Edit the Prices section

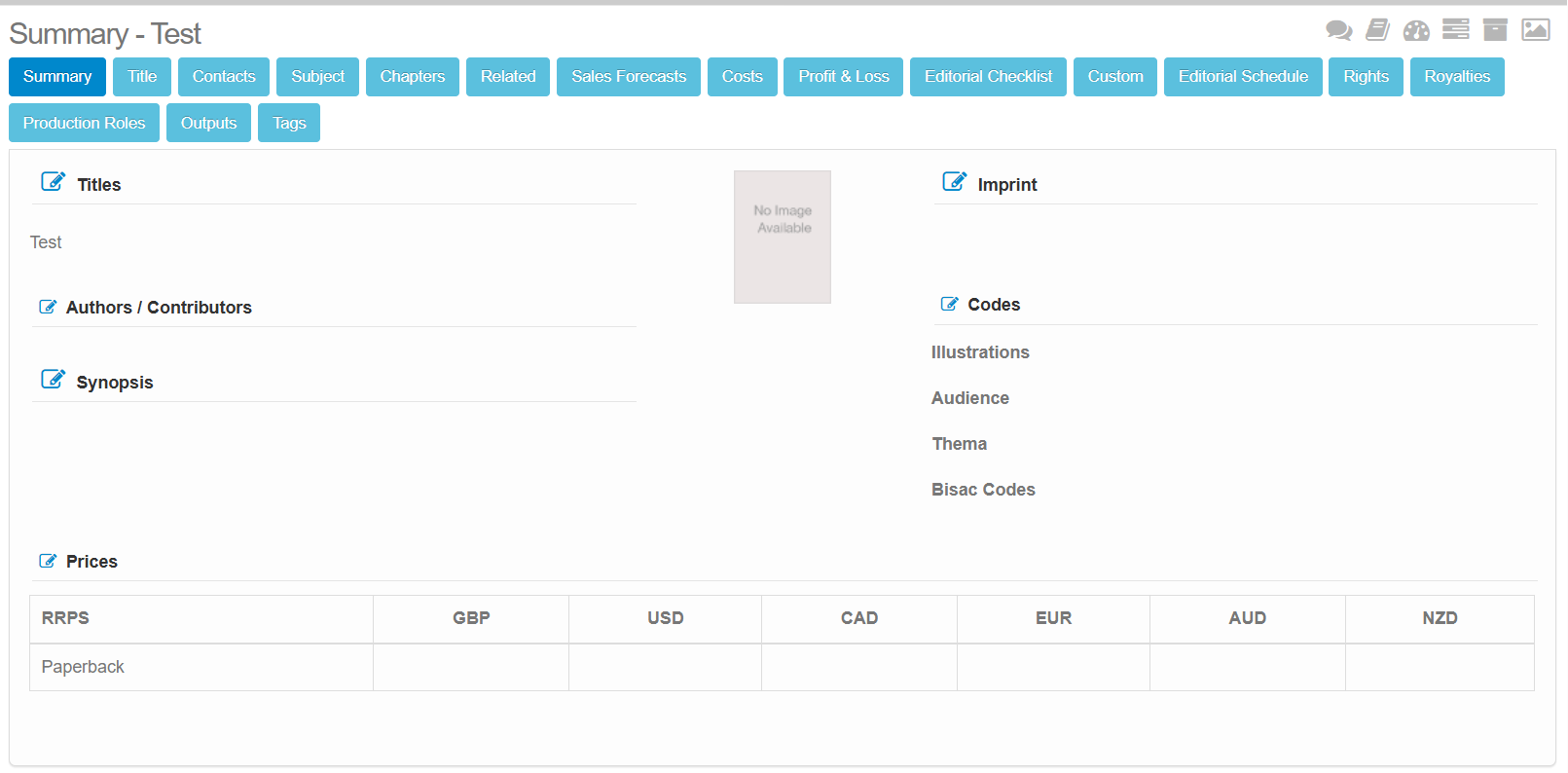(48, 561)
